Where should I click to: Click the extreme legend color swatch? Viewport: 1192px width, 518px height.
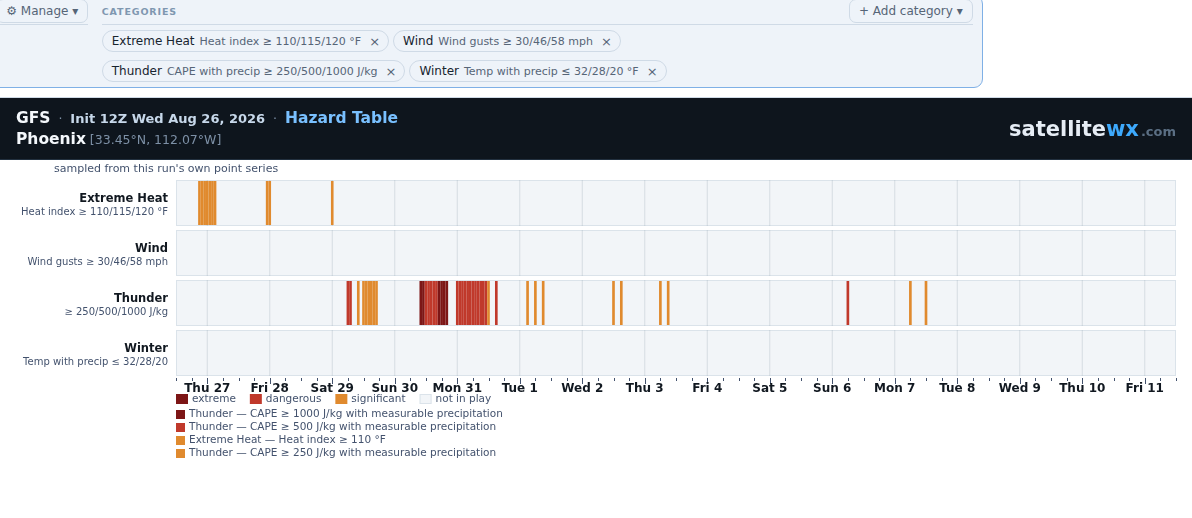[x=182, y=399]
